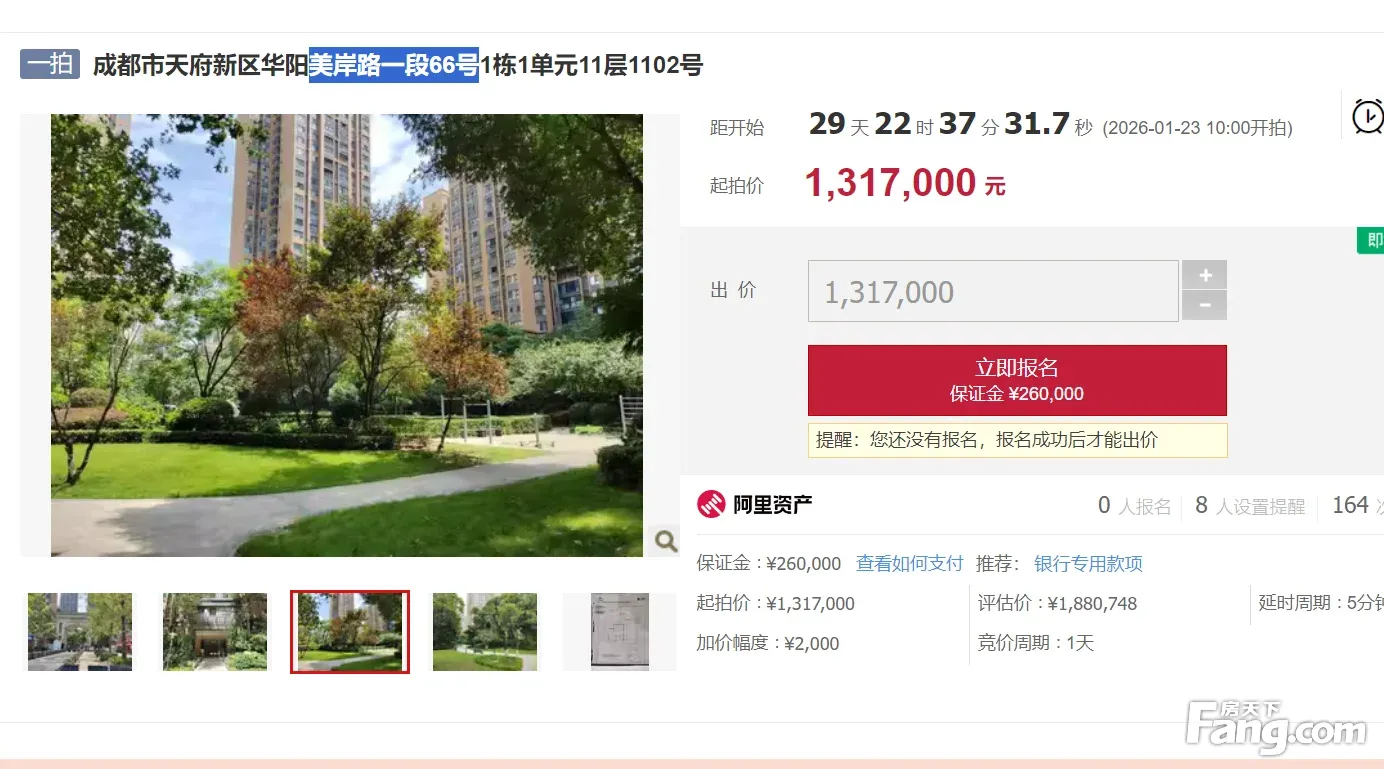Click the 阿里资产 logo icon
The height and width of the screenshot is (769, 1384).
click(x=711, y=505)
